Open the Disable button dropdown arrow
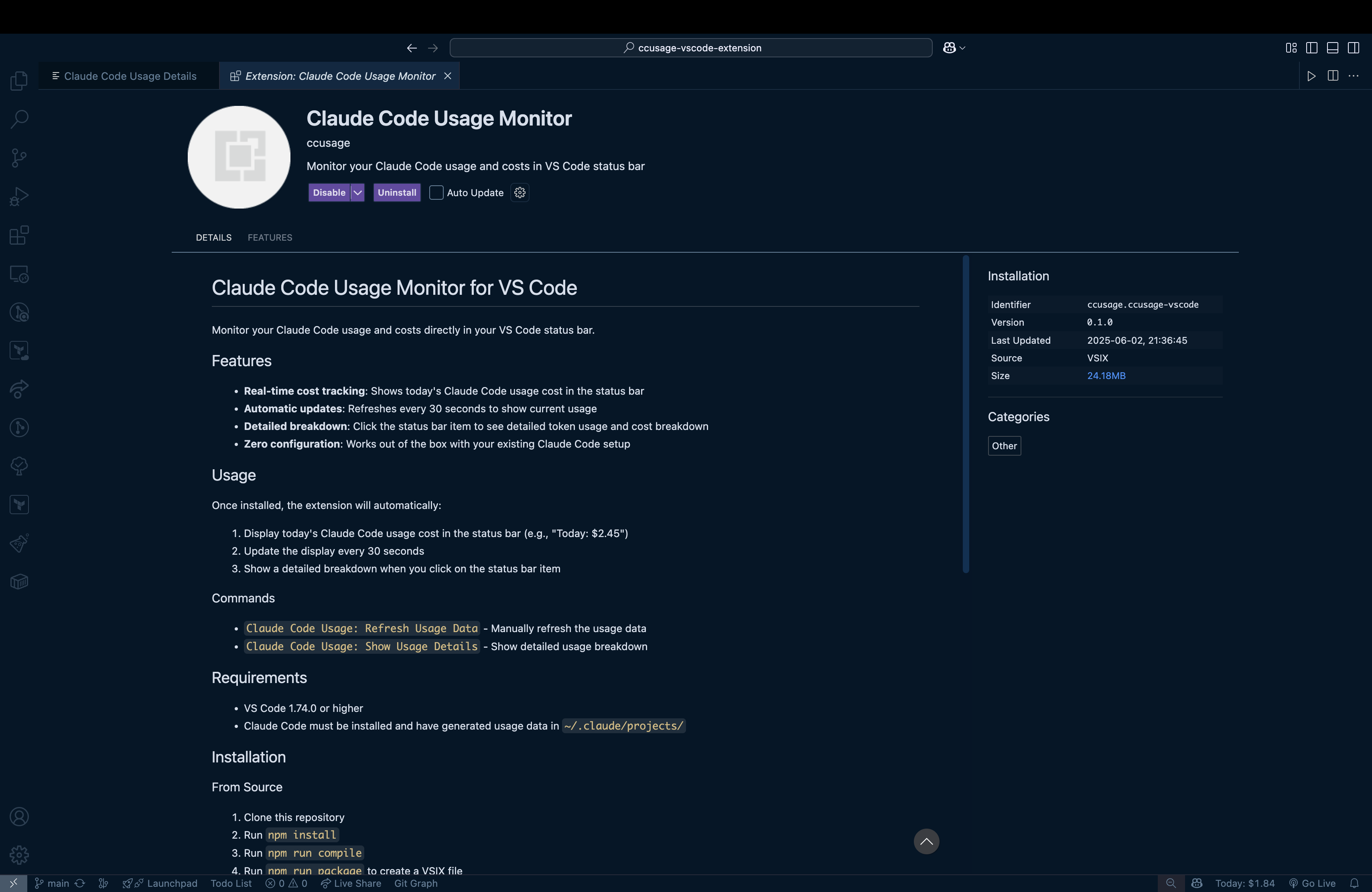Viewport: 1372px width, 892px height. click(x=357, y=193)
